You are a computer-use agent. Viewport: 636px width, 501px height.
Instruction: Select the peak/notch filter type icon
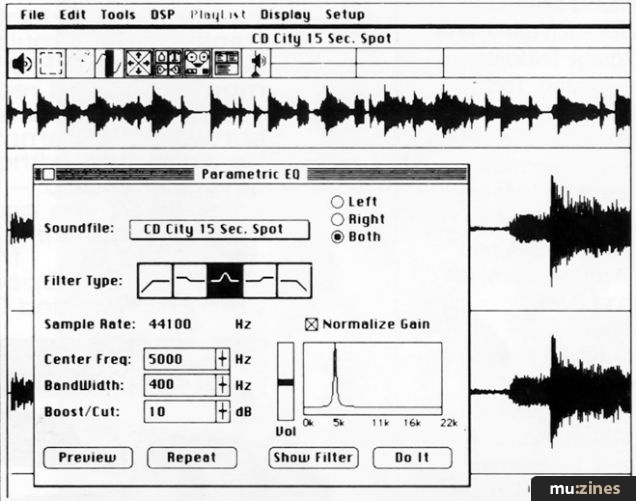[x=225, y=281]
